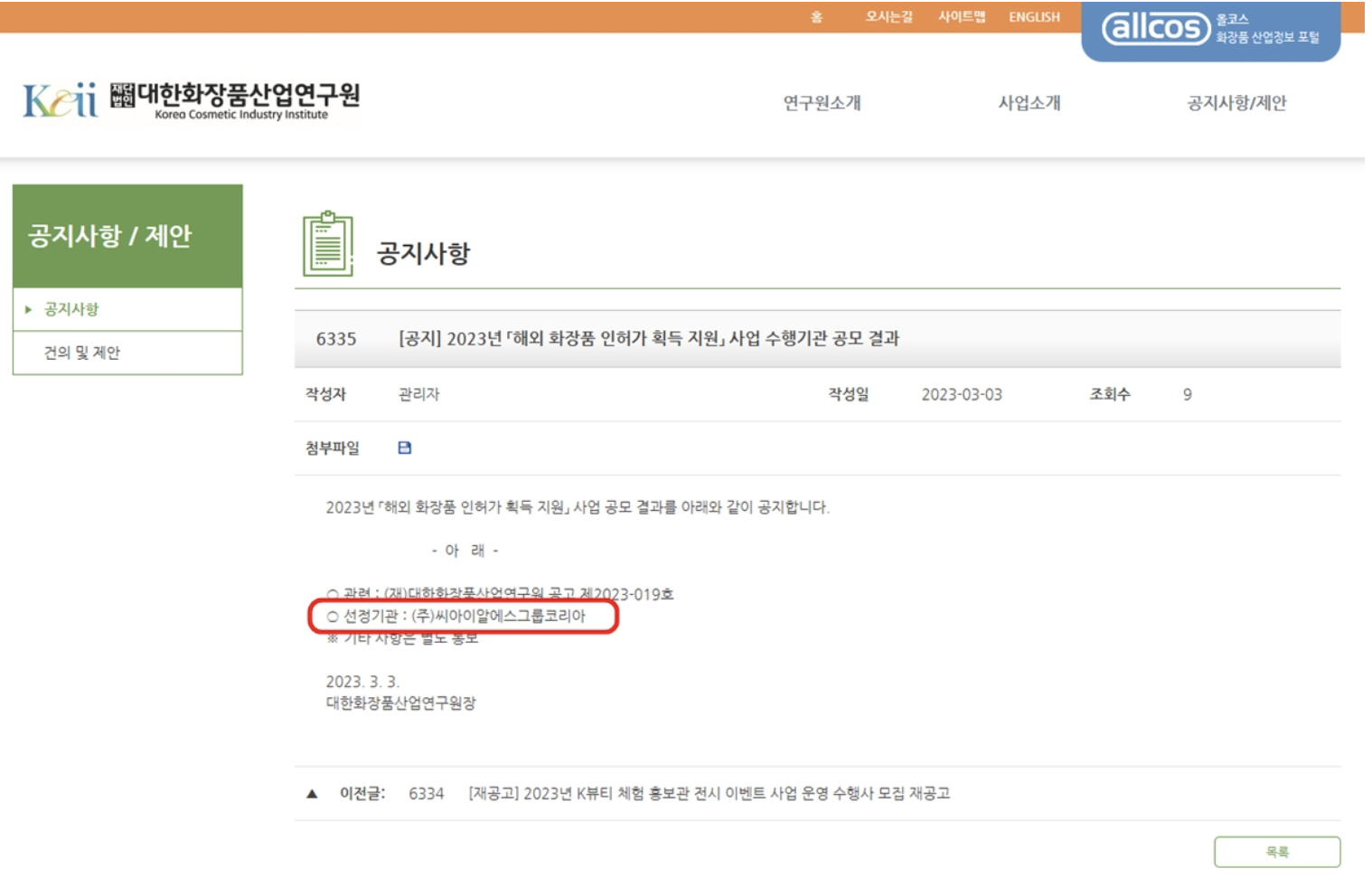Click the red-outlined 선정기관 line

[463, 616]
